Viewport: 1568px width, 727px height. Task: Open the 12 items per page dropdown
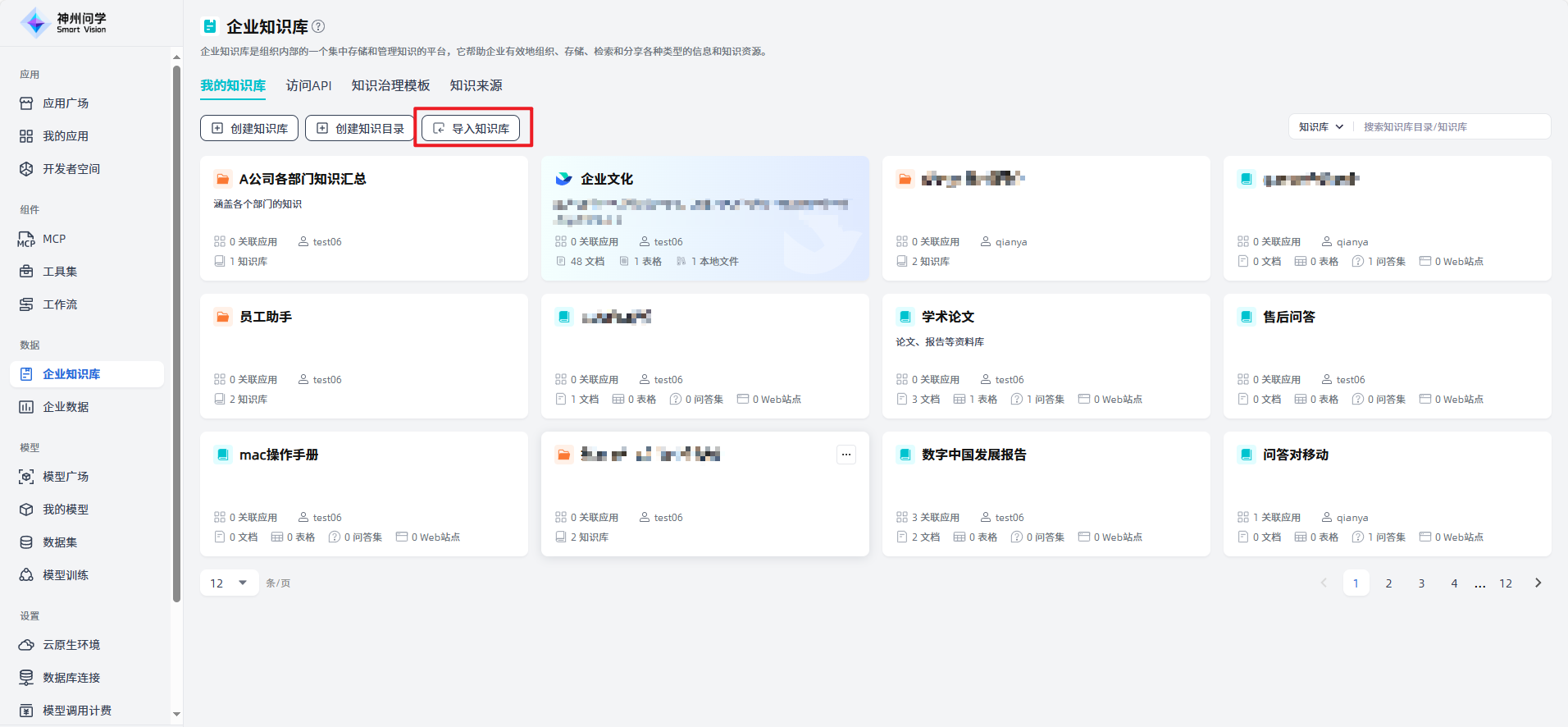click(x=229, y=583)
